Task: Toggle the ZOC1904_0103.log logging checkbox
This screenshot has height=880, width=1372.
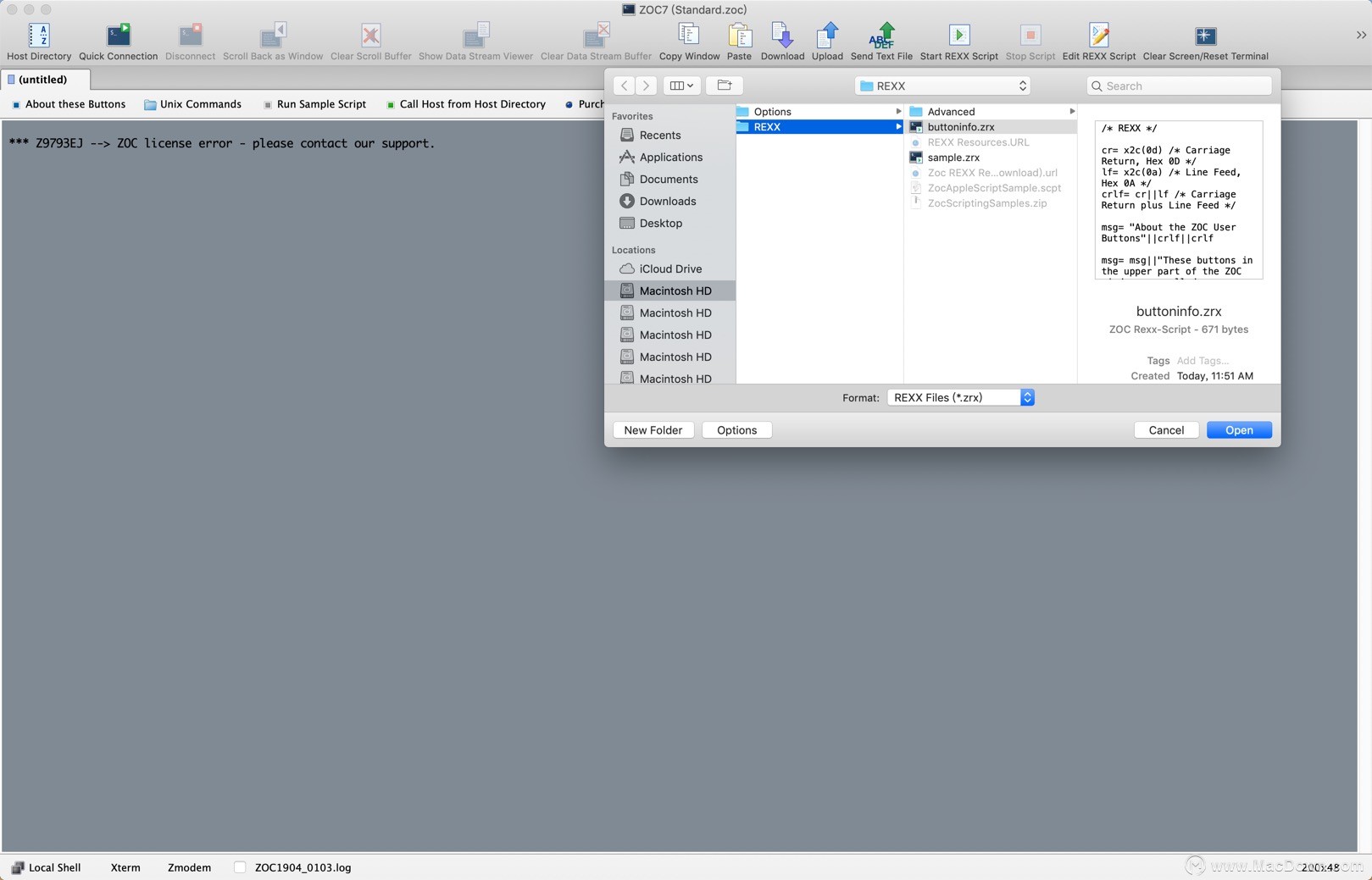Action: [240, 867]
